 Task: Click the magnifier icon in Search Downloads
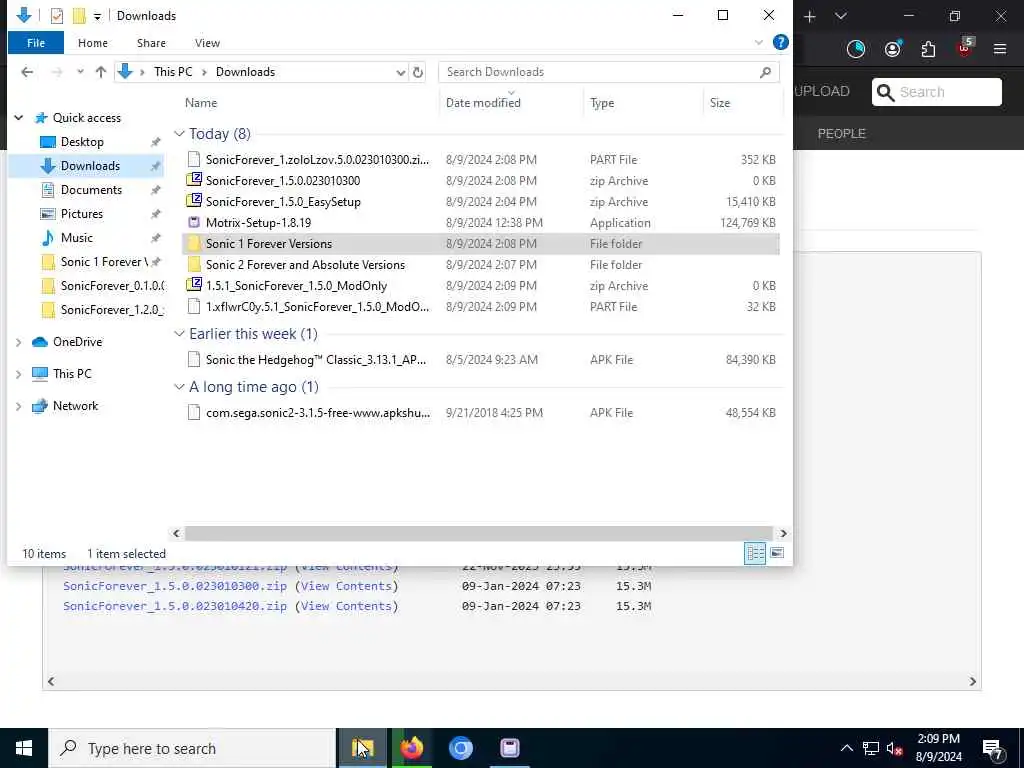[x=765, y=72]
